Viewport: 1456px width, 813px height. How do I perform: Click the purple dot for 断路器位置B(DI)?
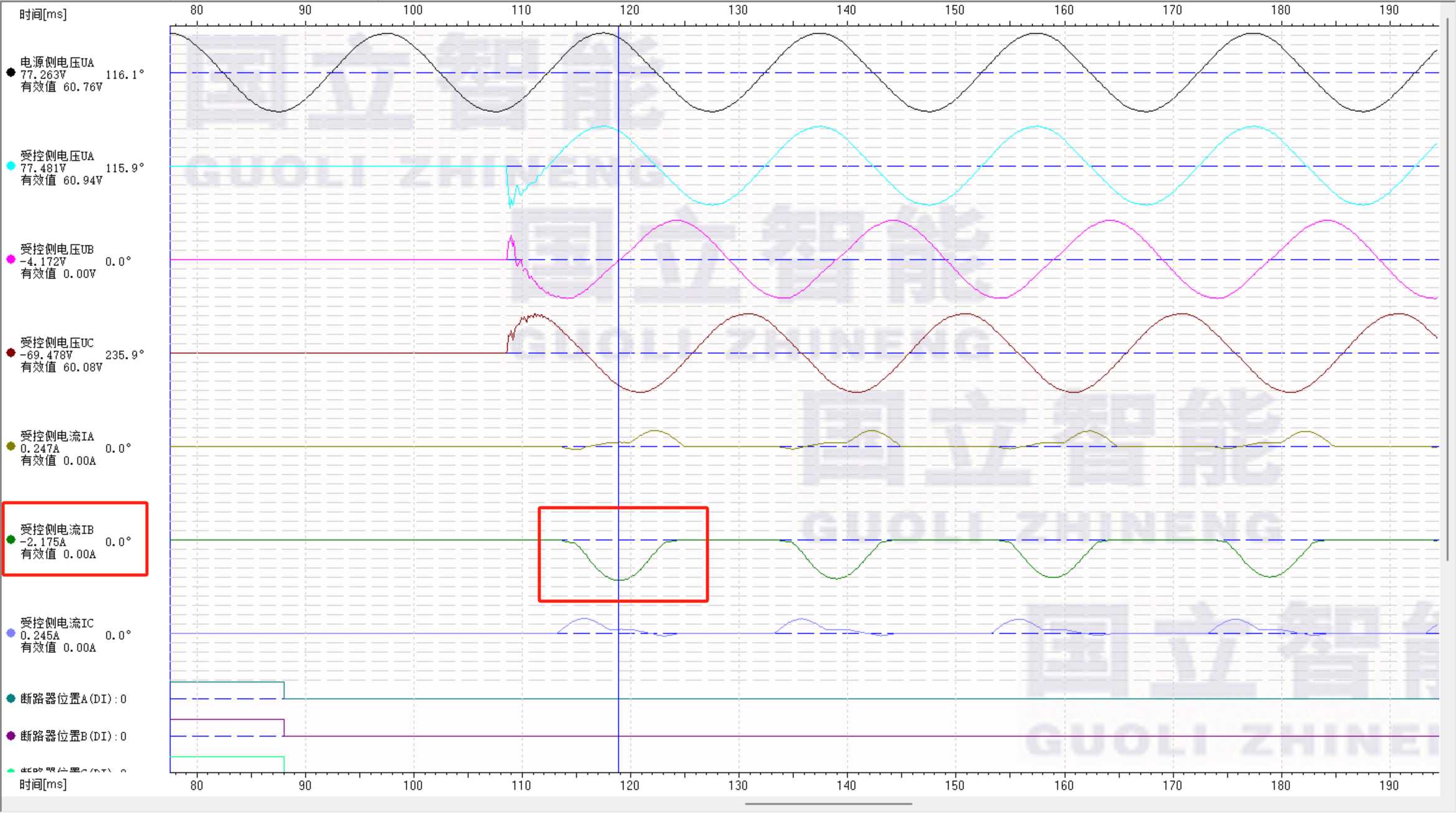[11, 736]
